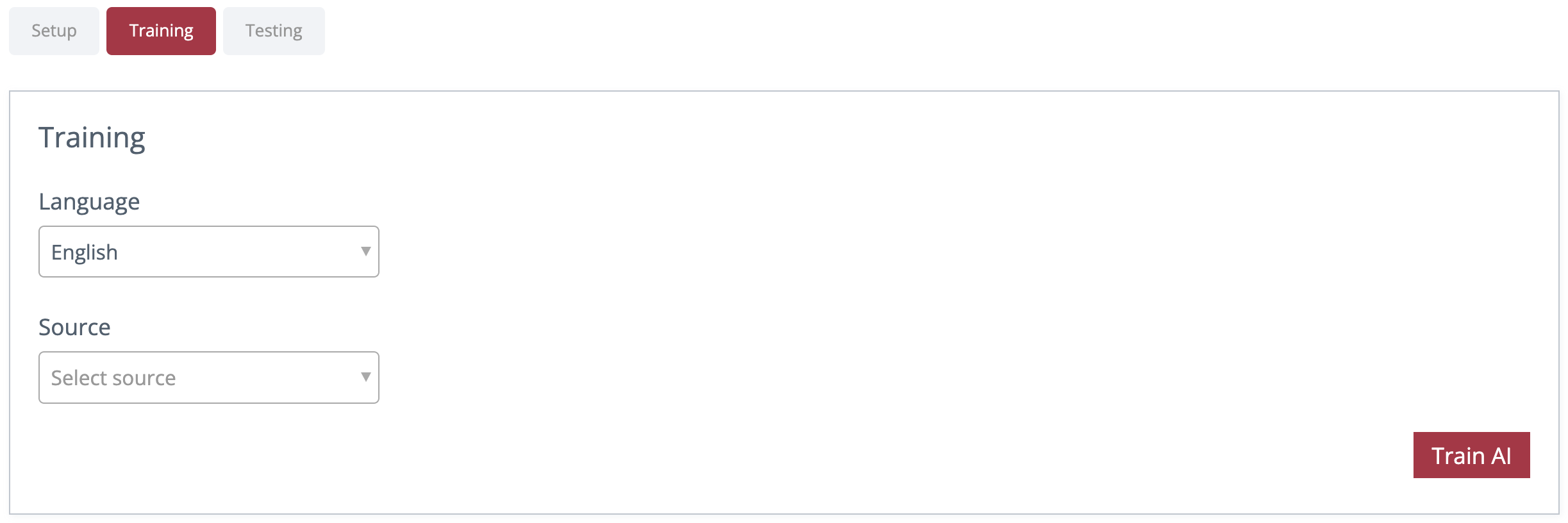
Task: Open the Language dropdown showing English
Action: coord(208,251)
